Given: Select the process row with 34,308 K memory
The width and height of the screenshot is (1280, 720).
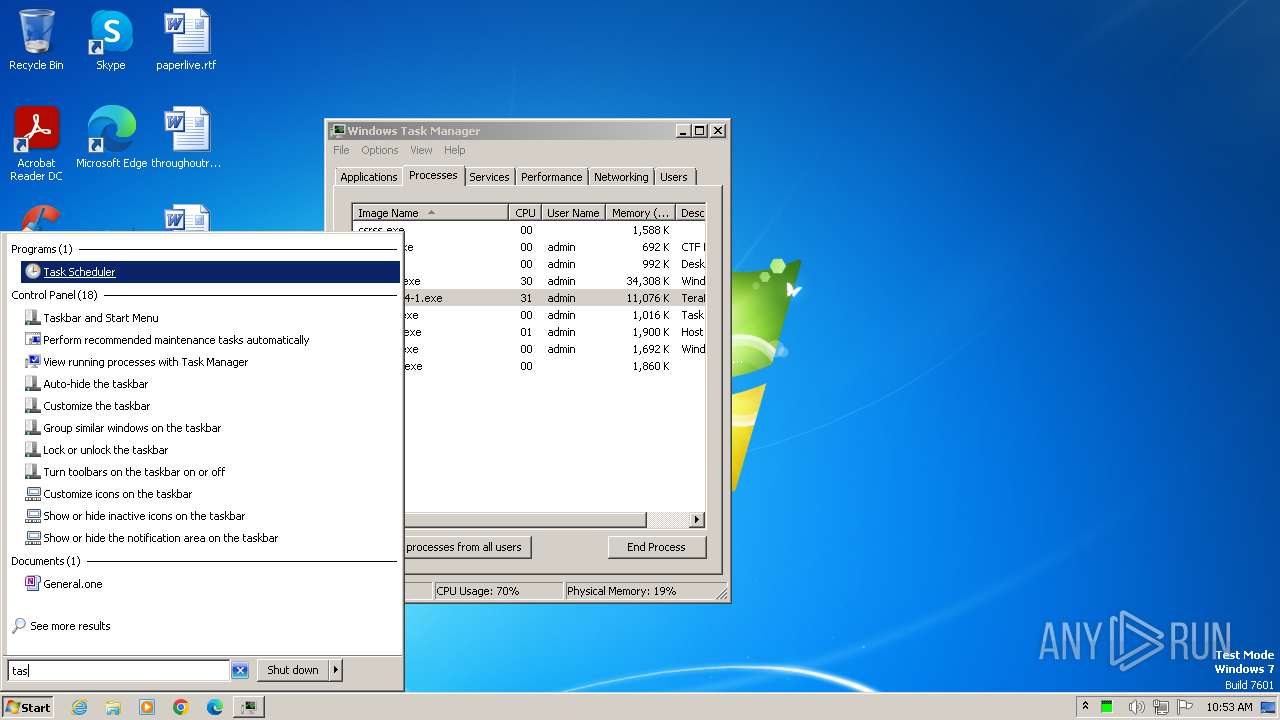Looking at the screenshot, I should point(555,281).
